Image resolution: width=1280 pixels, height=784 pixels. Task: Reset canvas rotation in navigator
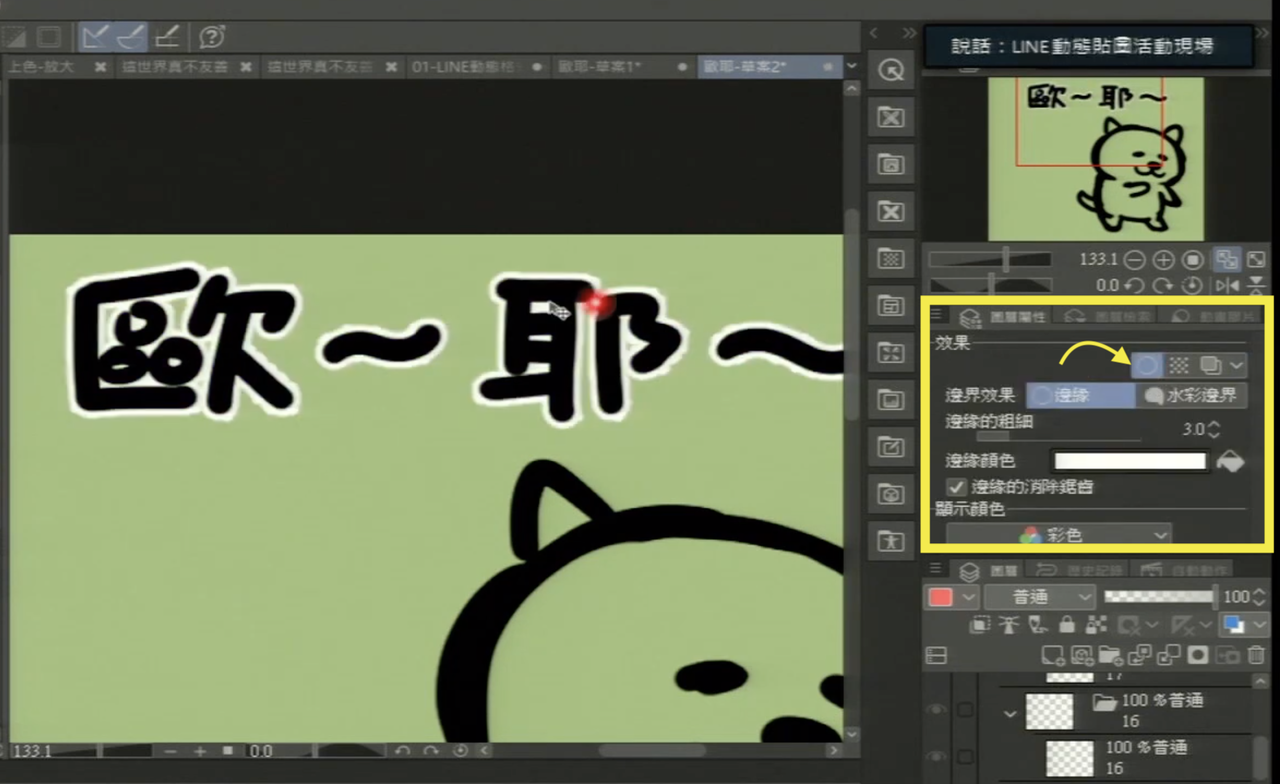(1193, 285)
